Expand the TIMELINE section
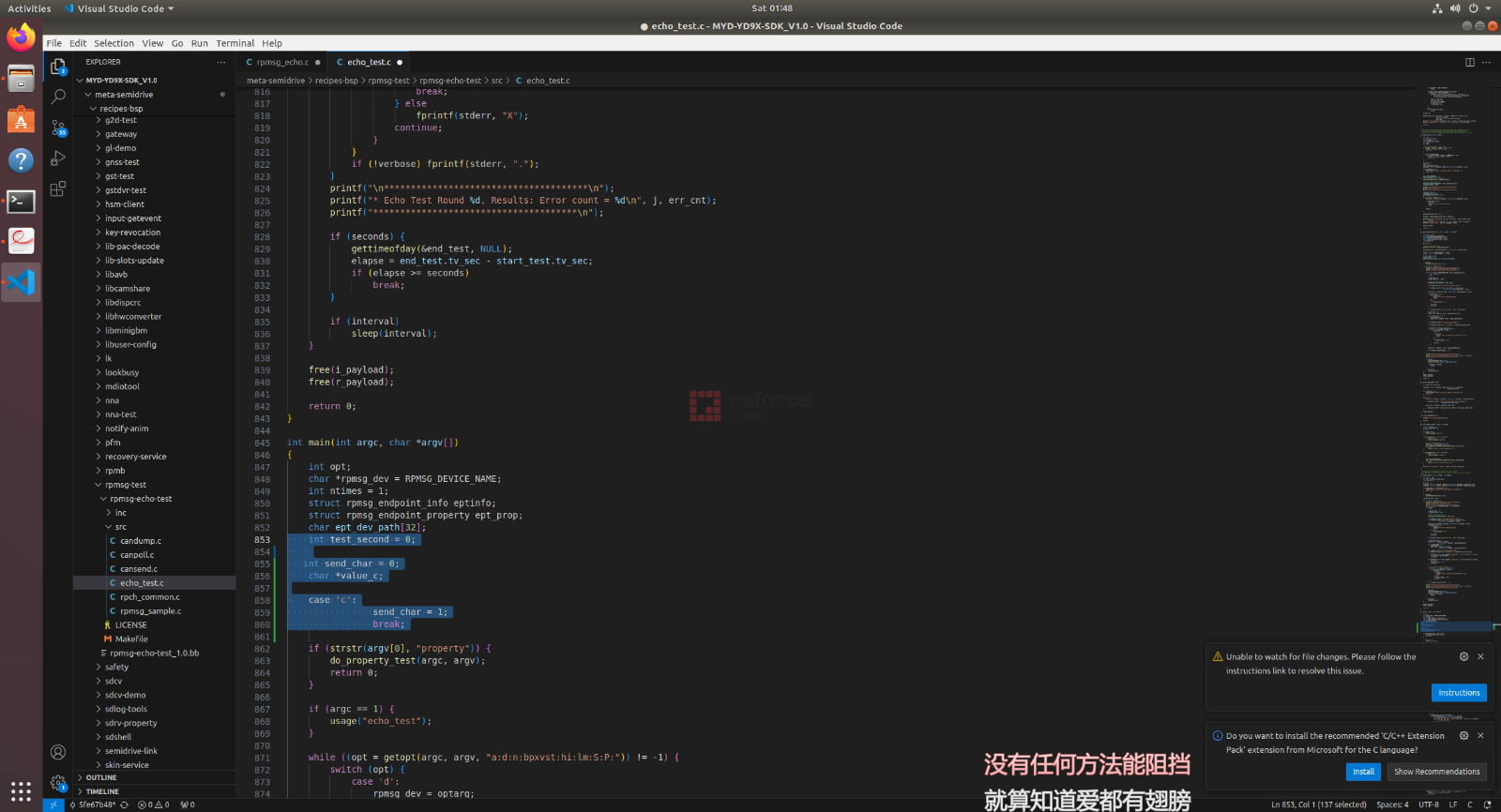This screenshot has width=1501, height=812. point(102,791)
